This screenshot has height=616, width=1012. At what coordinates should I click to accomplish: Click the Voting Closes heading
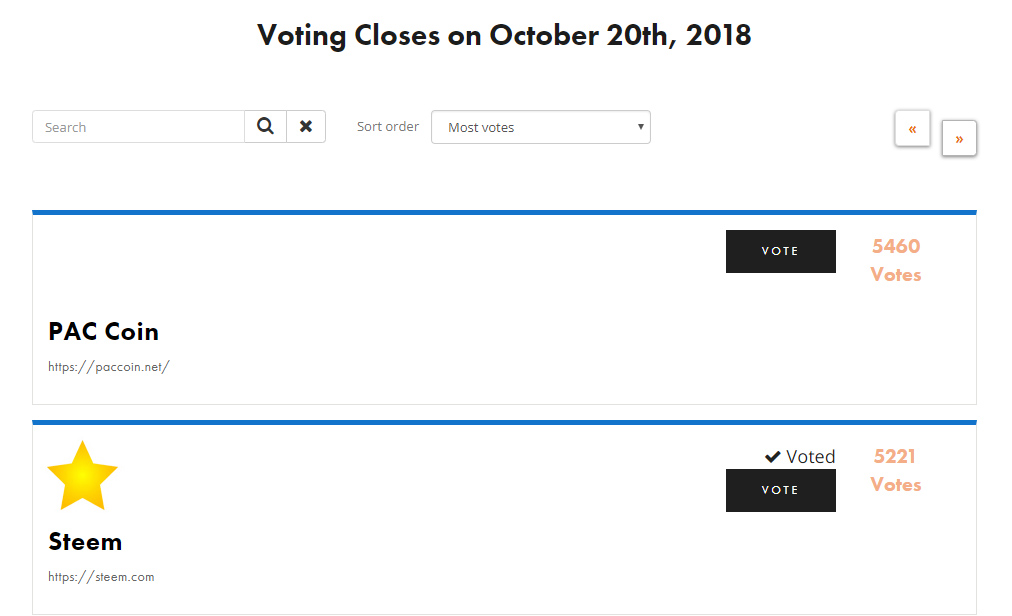coord(504,36)
